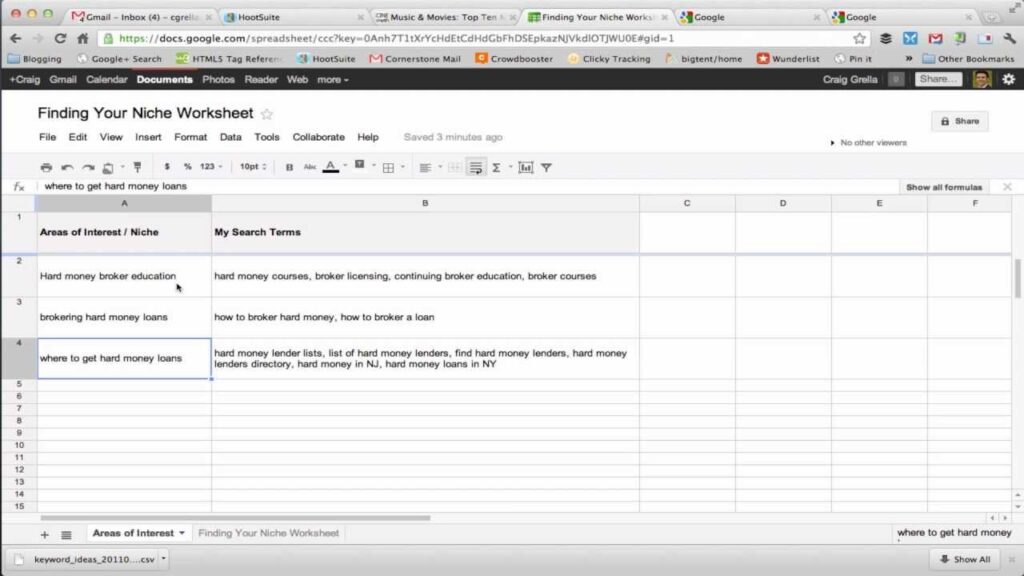
Task: Open text color dropdown arrow
Action: [345, 166]
